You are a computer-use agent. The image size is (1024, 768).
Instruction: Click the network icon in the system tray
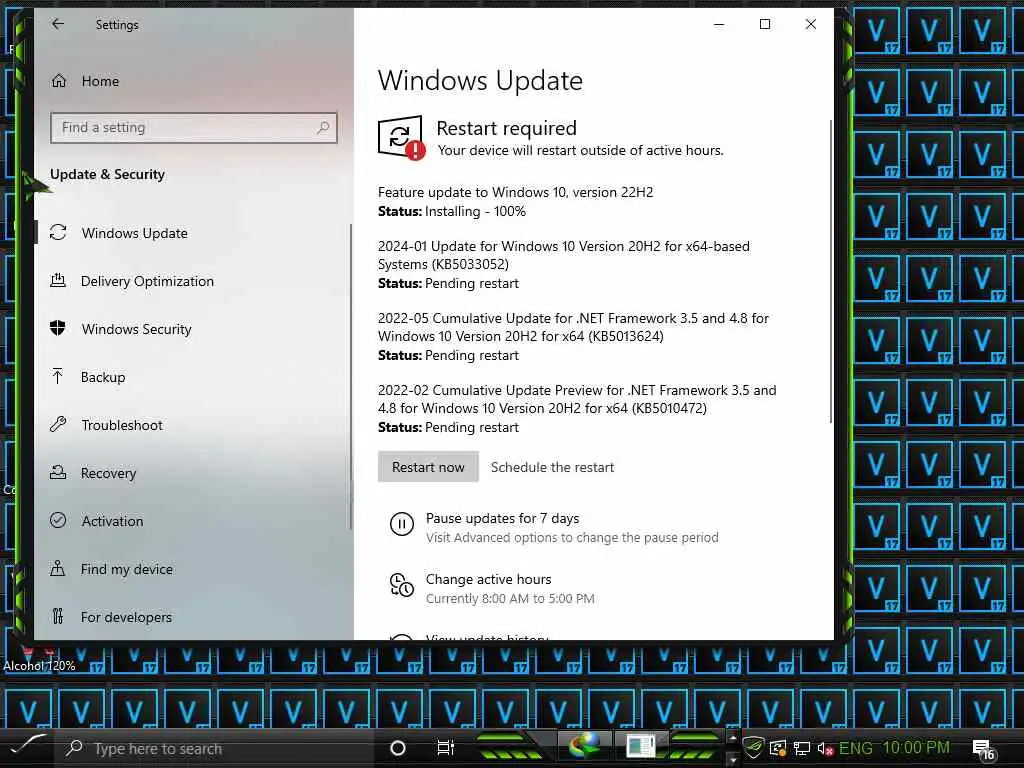[802, 748]
